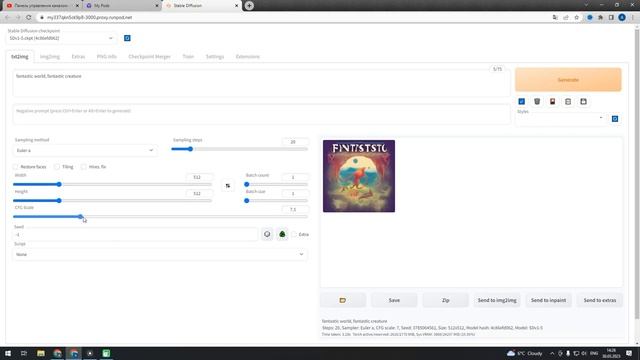Tick the Extra seed checkbox
This screenshot has height=360, width=640.
tap(294, 234)
